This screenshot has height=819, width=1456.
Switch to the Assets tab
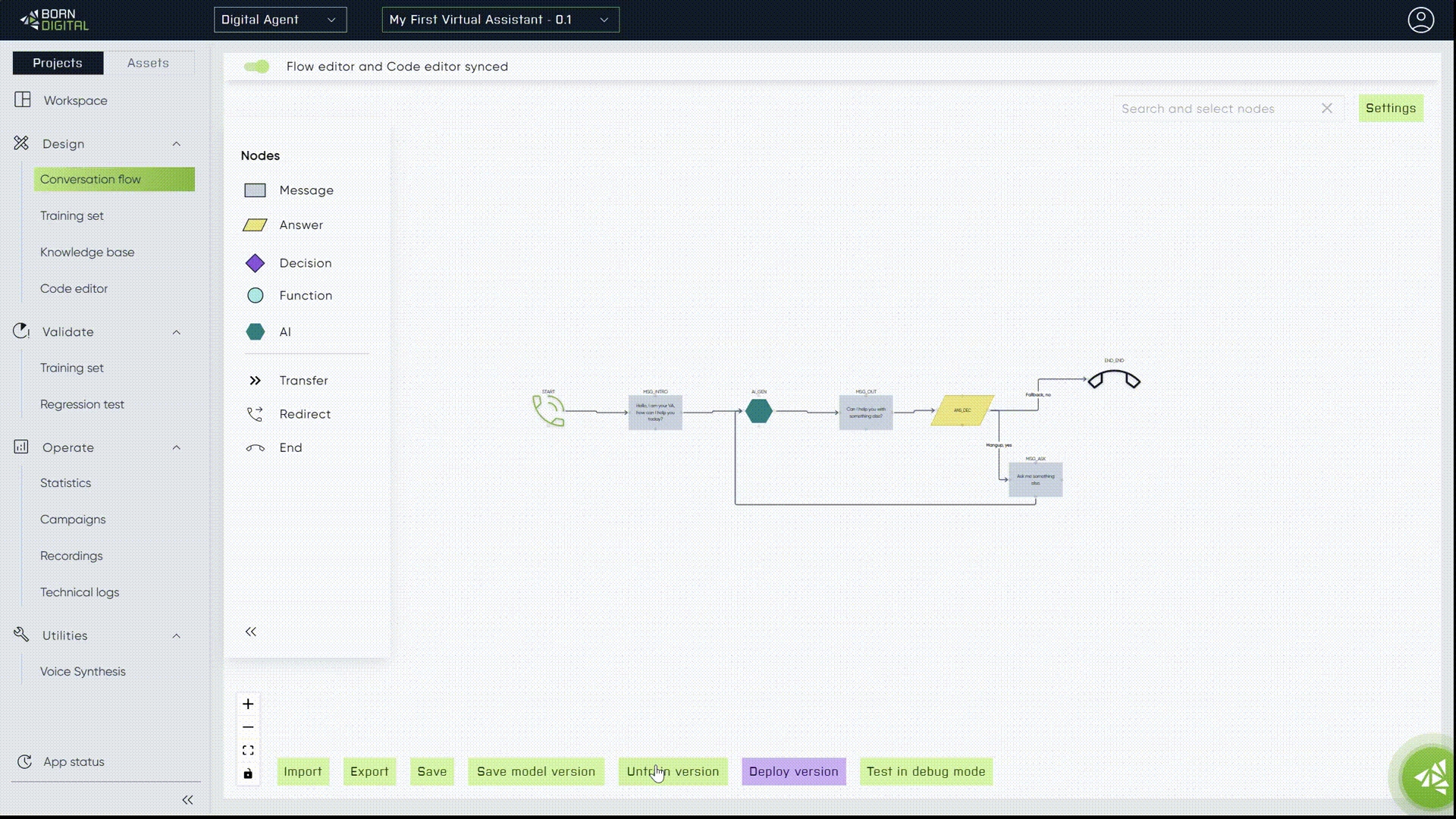point(148,63)
